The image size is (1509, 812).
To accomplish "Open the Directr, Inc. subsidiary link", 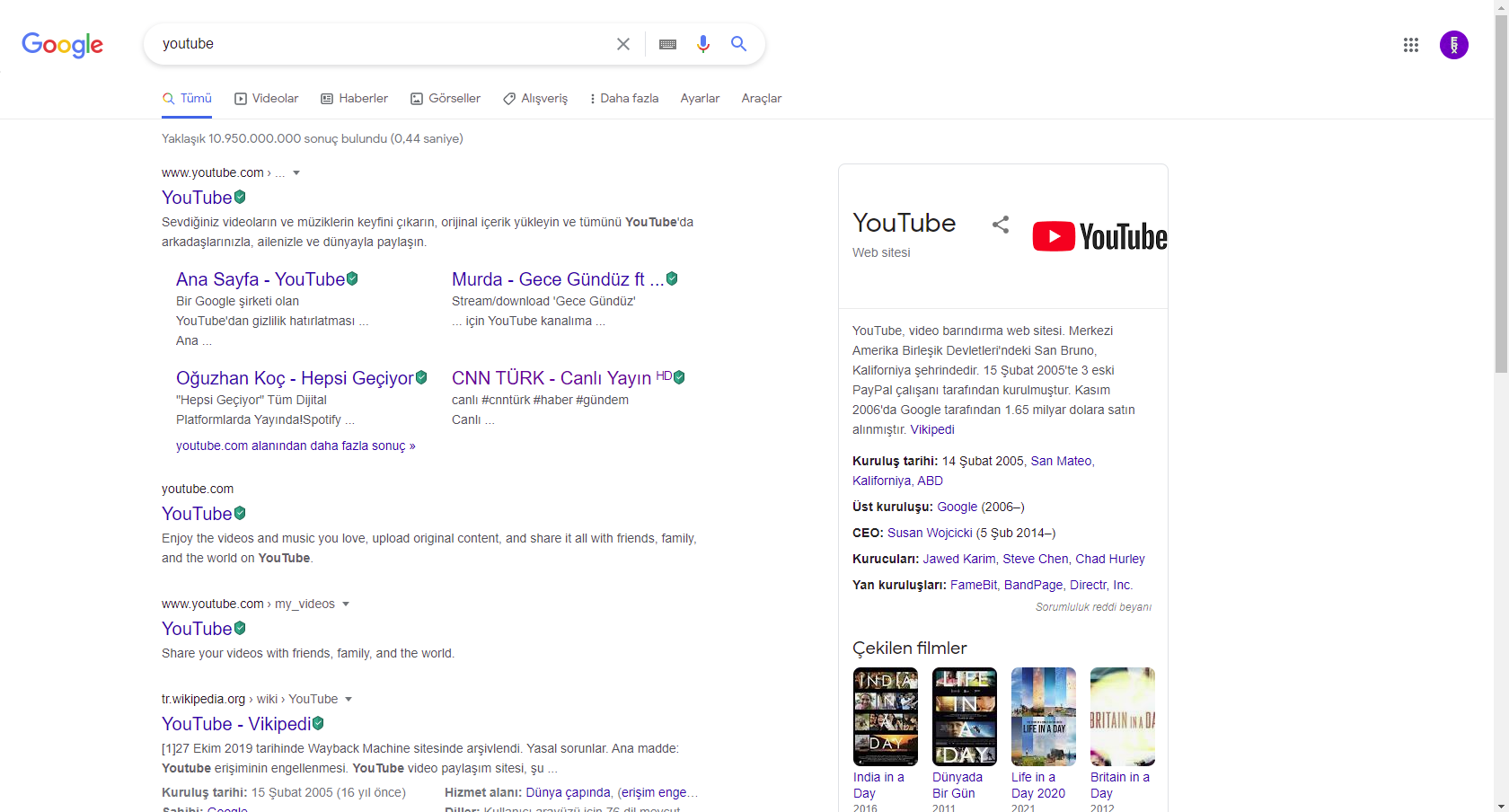I will tap(1101, 585).
